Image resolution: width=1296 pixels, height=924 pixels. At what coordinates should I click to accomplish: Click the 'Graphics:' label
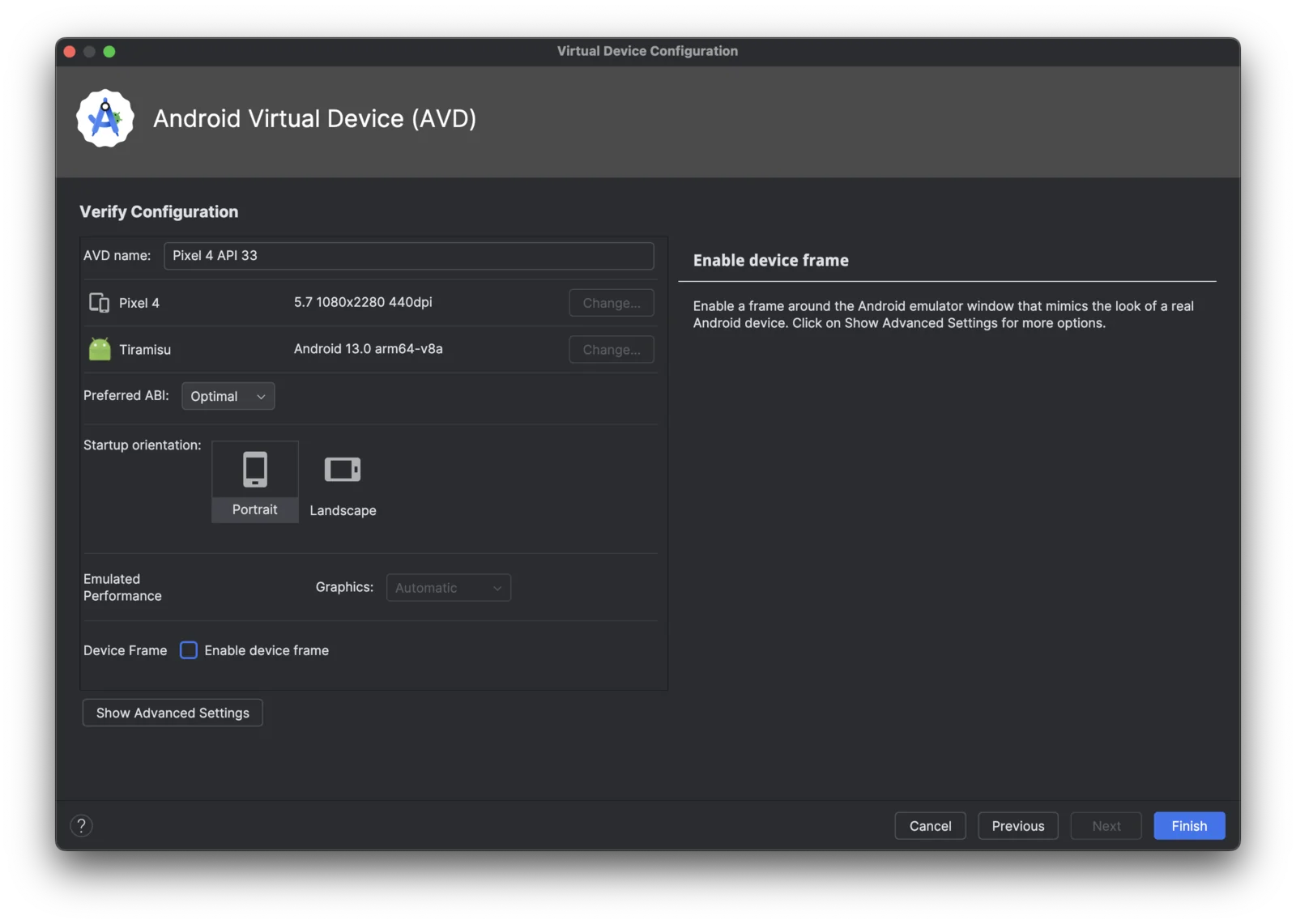tap(344, 587)
